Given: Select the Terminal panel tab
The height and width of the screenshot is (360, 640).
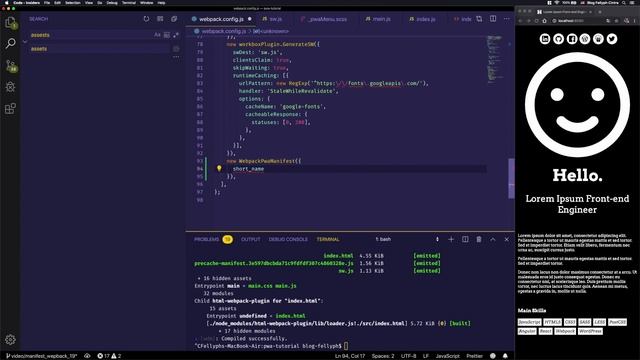Looking at the screenshot, I should 328,239.
